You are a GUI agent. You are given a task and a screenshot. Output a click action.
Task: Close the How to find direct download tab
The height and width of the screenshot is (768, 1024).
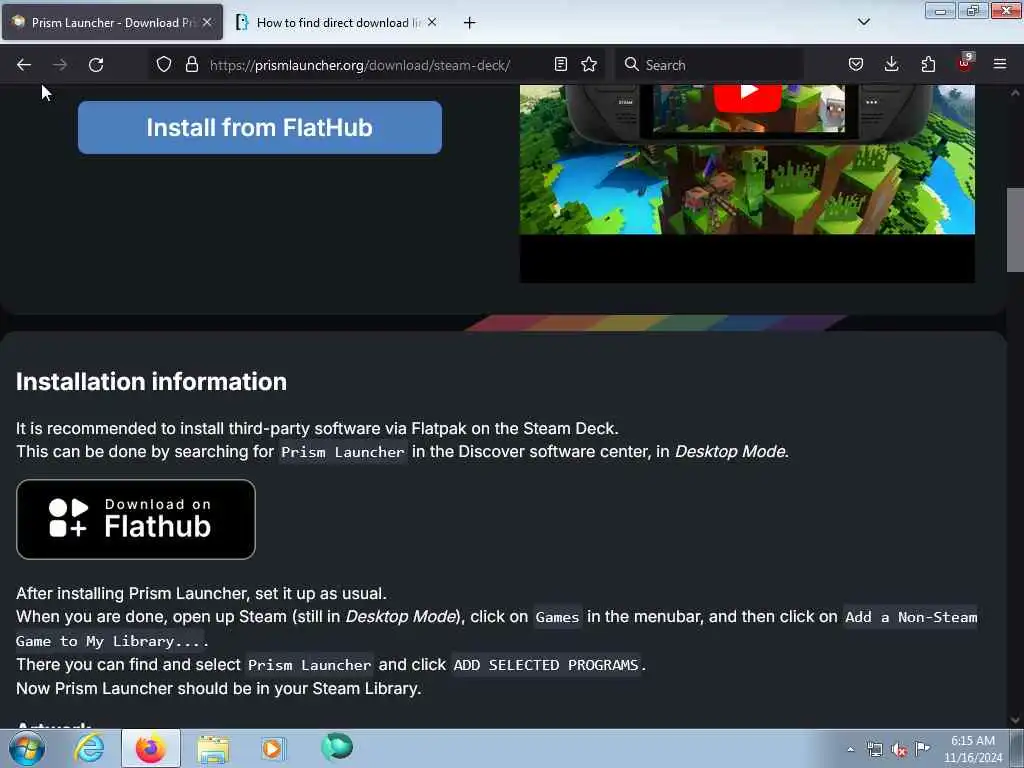pos(432,22)
